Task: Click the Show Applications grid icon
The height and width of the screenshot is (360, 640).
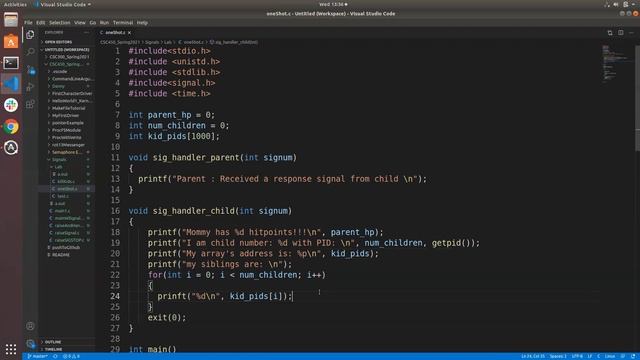Action: (11, 349)
